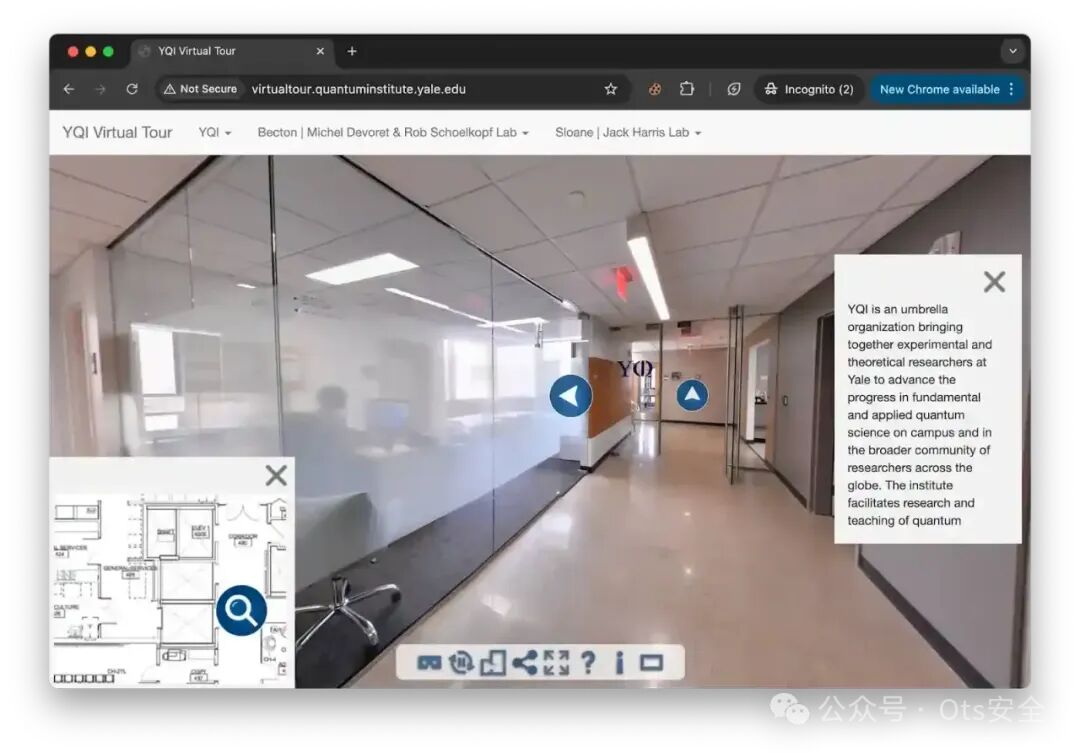Open the extensions puzzle icon
This screenshot has width=1080, height=753.
(x=687, y=89)
